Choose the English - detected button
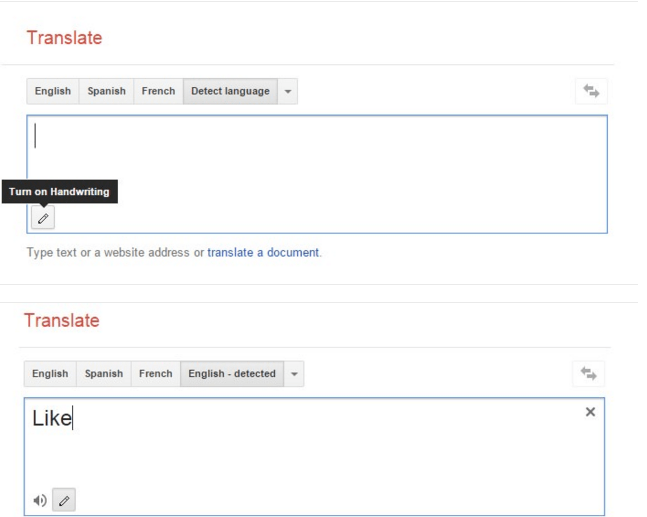This screenshot has height=517, width=647. [232, 374]
